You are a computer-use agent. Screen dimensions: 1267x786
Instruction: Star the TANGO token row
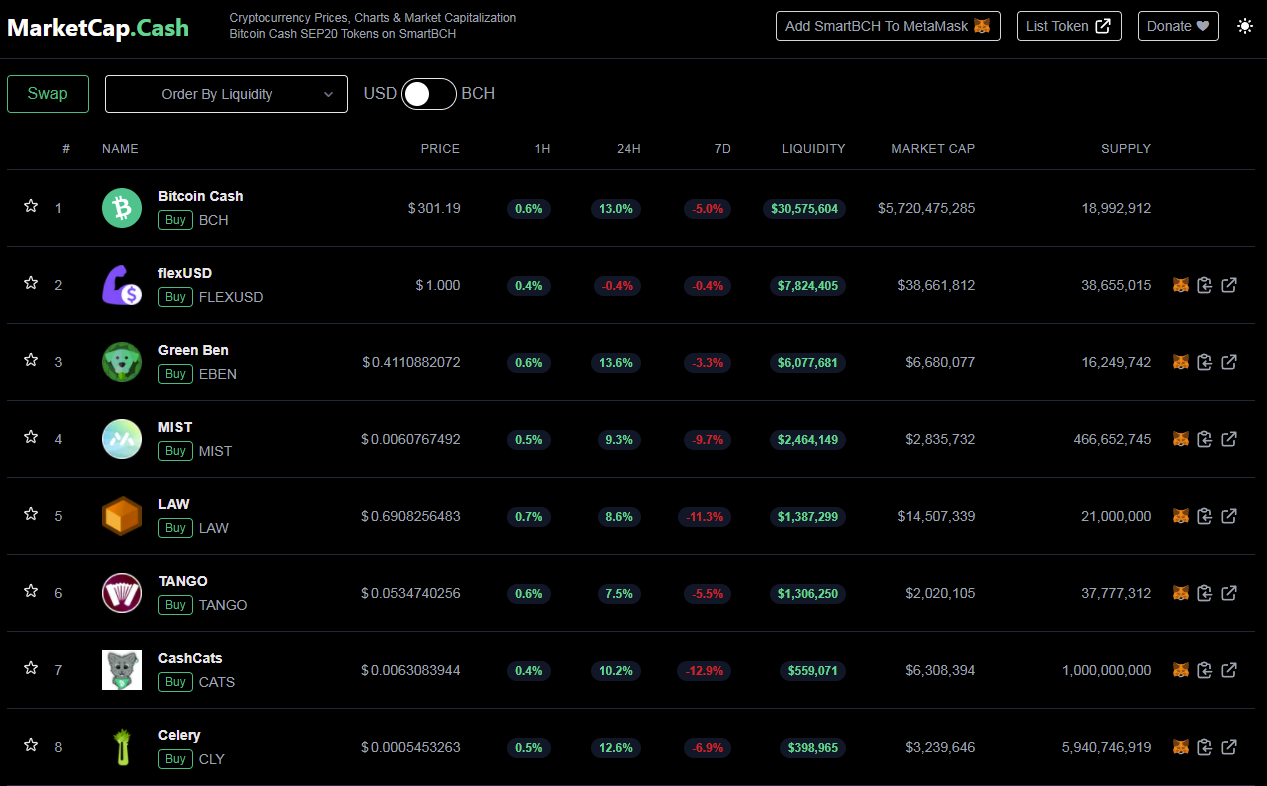pos(31,590)
